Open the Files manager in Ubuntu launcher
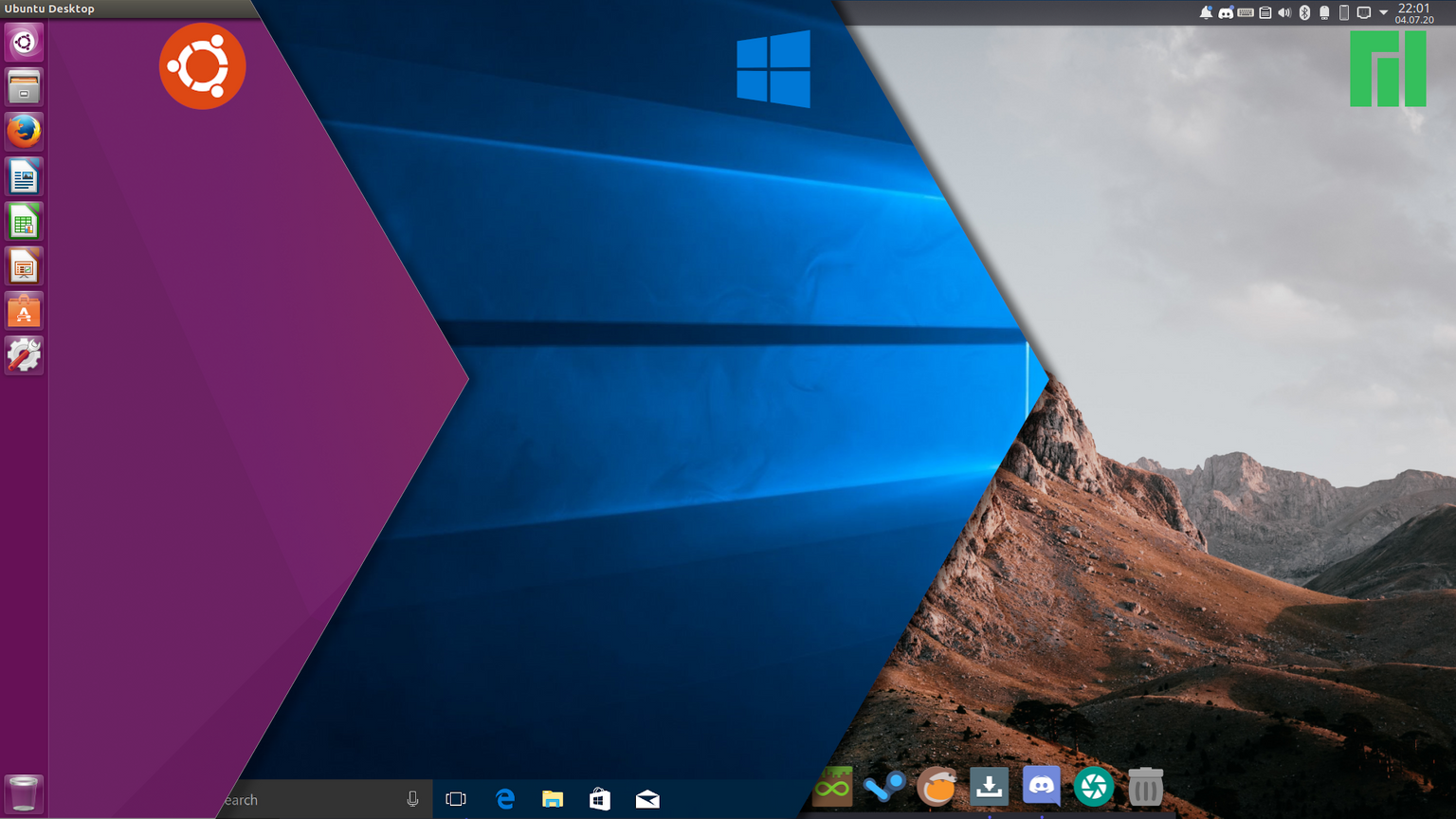The image size is (1456, 819). pyautogui.click(x=24, y=87)
